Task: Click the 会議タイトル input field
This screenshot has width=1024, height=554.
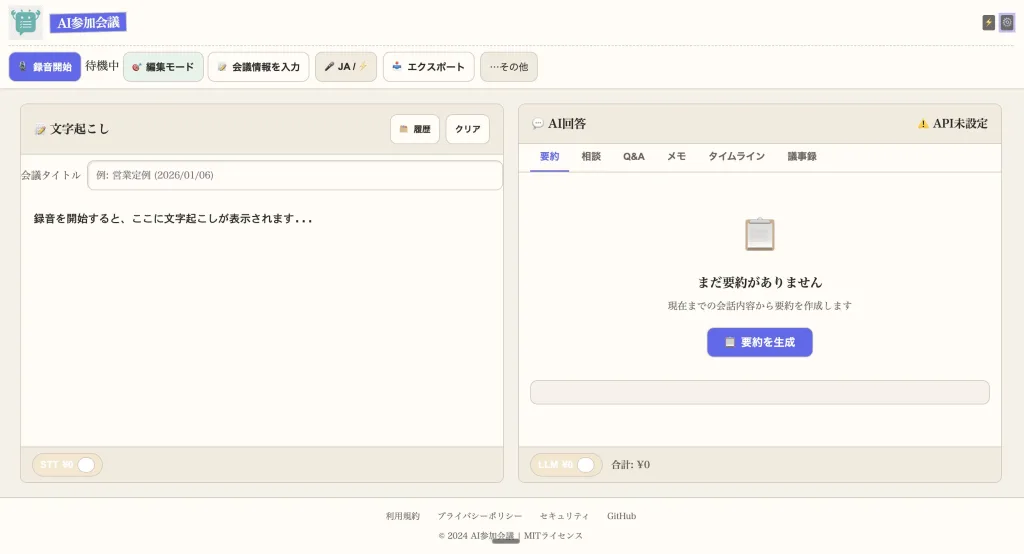Action: click(295, 175)
